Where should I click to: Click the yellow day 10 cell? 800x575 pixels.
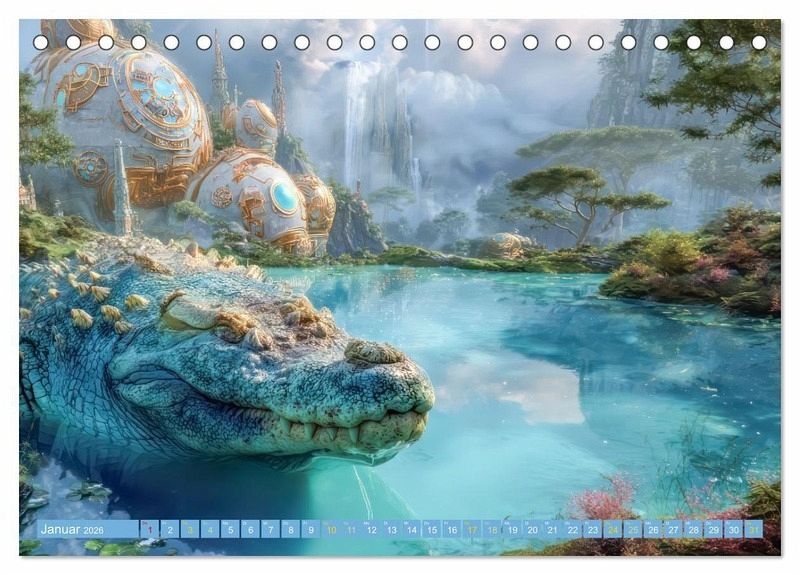point(330,530)
